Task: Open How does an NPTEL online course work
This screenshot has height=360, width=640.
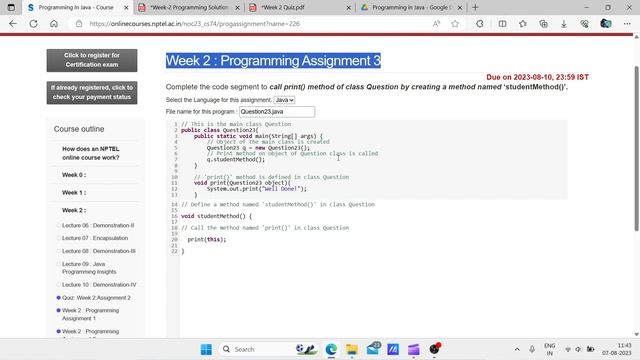Action: (x=91, y=153)
